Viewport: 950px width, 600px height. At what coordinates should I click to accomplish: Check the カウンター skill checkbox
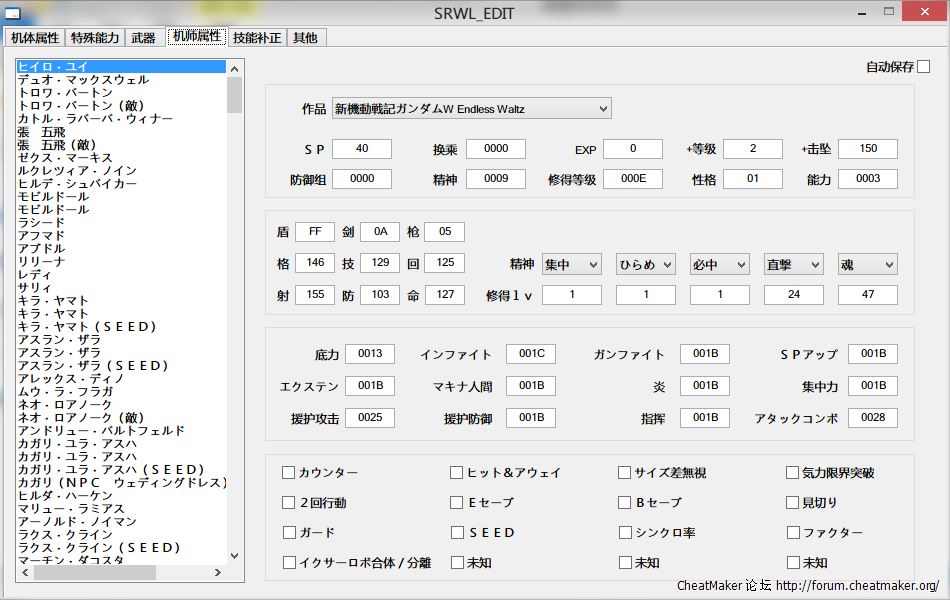(x=289, y=473)
